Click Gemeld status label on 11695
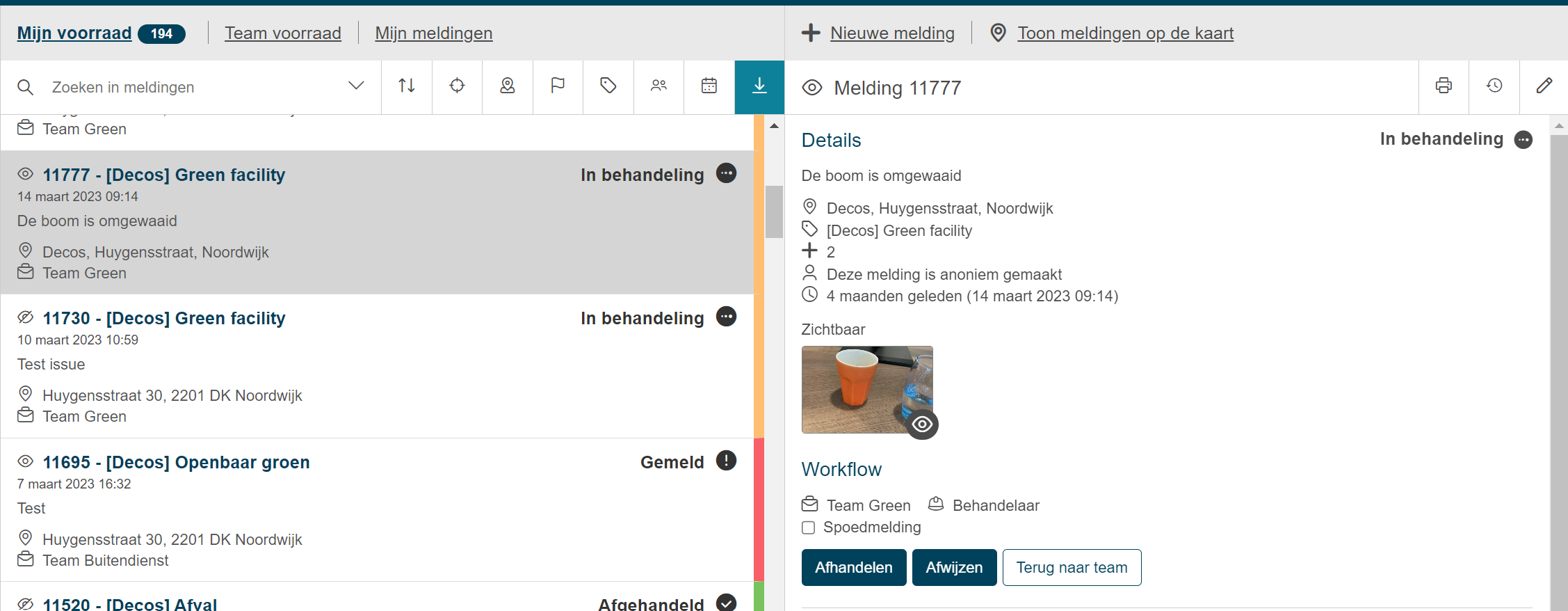1568x611 pixels. (672, 462)
